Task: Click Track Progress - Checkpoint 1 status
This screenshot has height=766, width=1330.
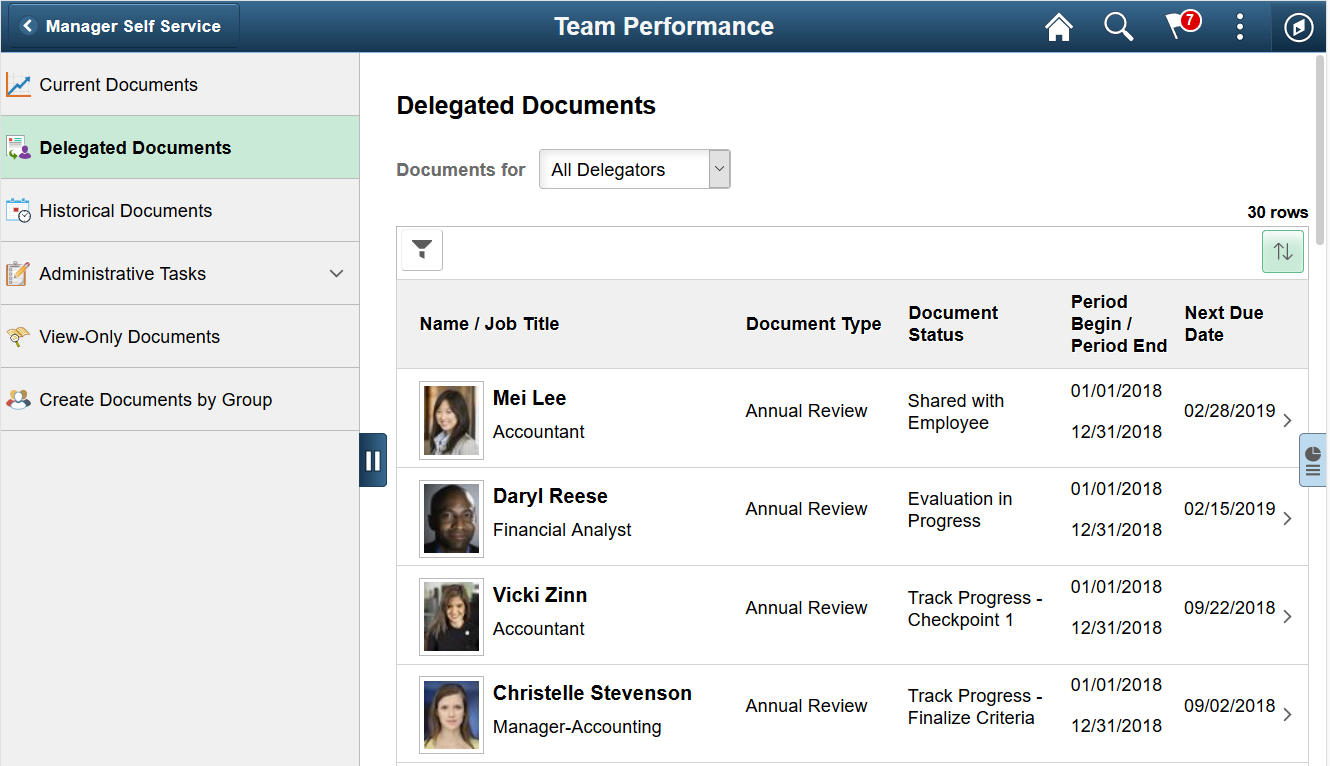Action: pyautogui.click(x=975, y=609)
